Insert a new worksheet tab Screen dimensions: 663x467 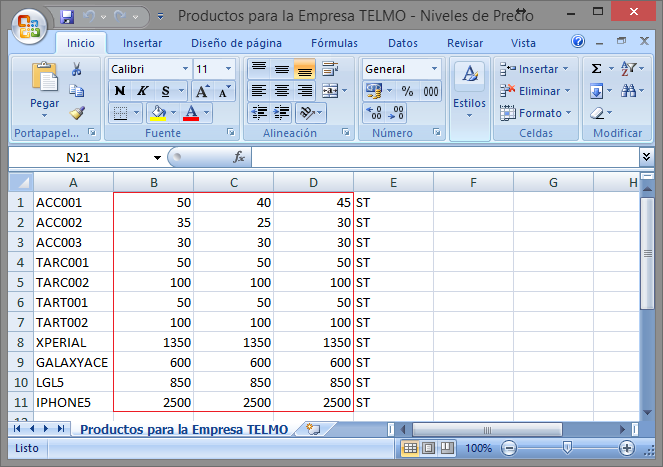[x=313, y=429]
